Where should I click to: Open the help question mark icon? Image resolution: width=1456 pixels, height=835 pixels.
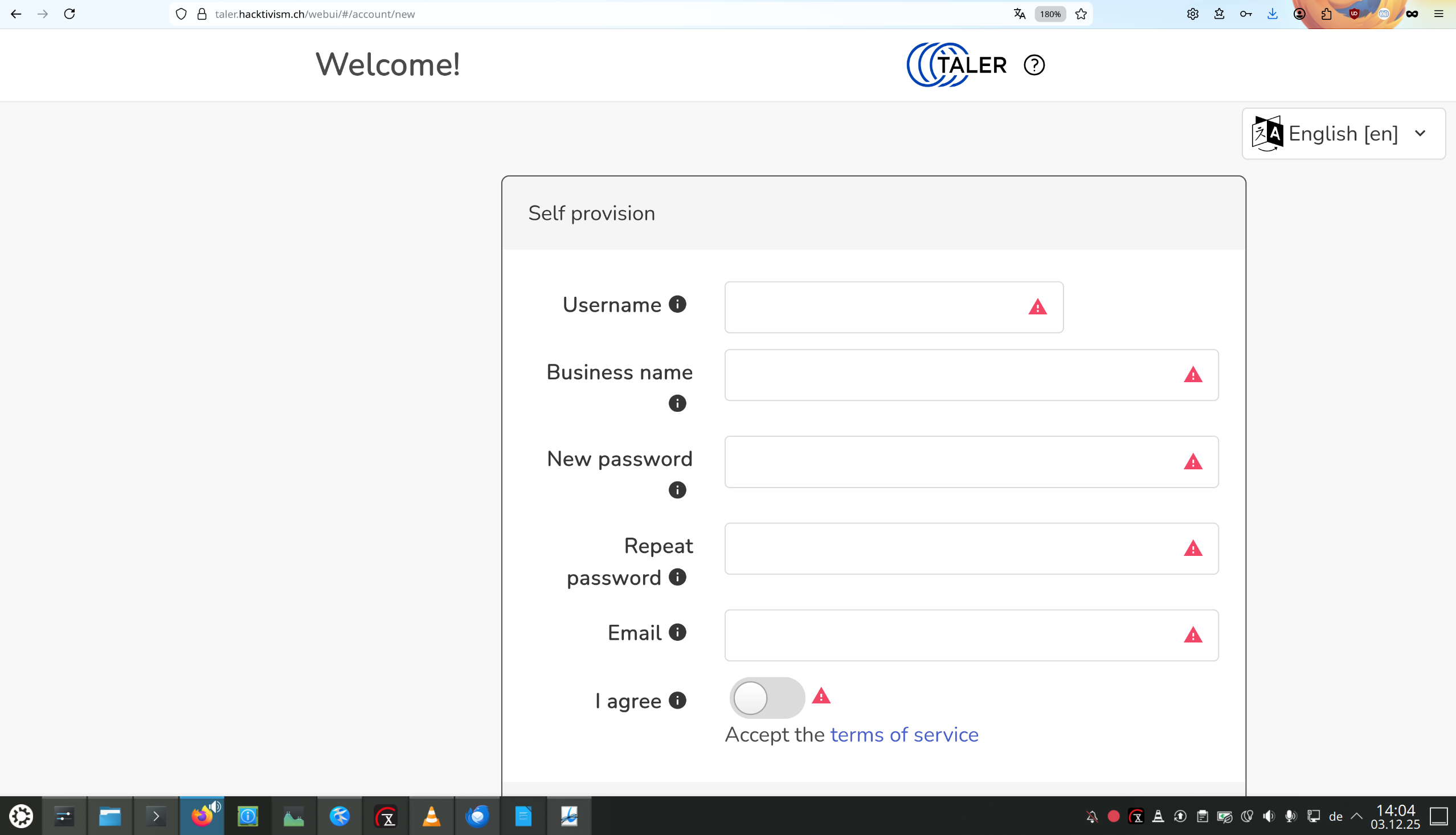(1034, 65)
